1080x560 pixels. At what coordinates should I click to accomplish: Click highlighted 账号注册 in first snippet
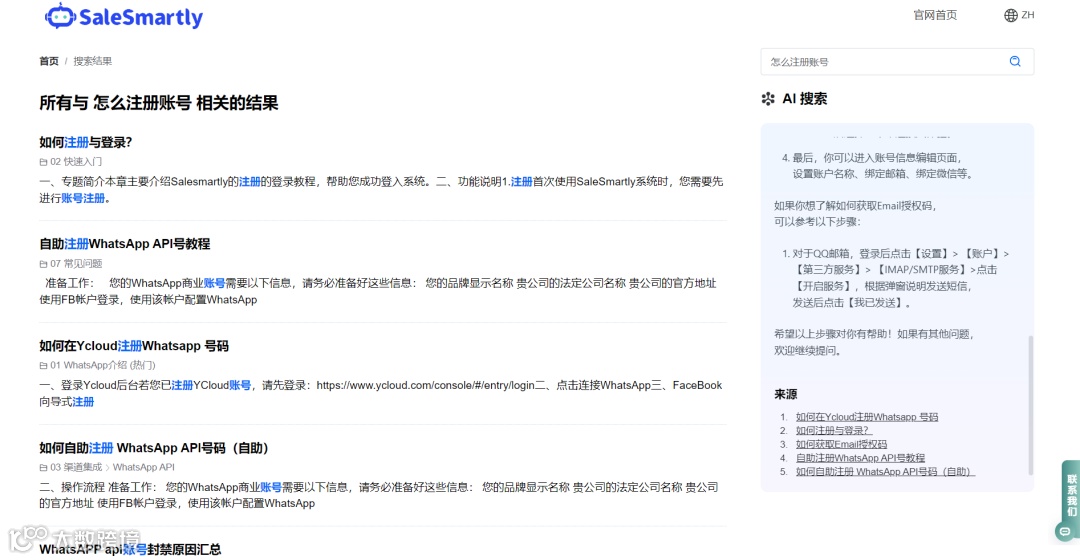[x=83, y=198]
